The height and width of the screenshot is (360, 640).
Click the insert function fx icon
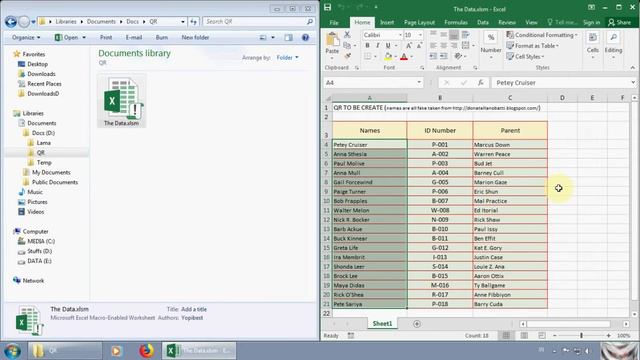(480, 82)
